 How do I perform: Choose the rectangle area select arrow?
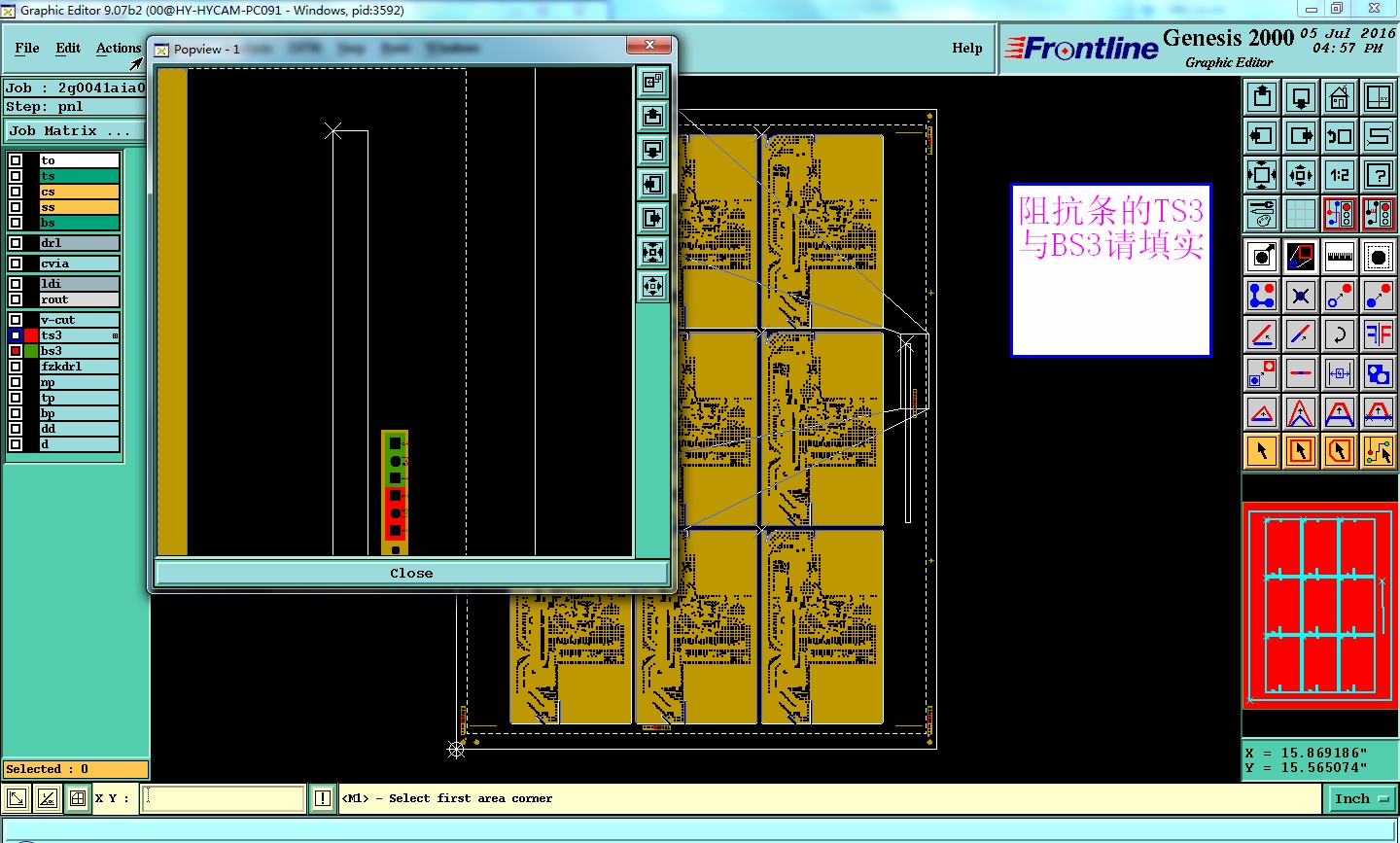(x=1300, y=451)
